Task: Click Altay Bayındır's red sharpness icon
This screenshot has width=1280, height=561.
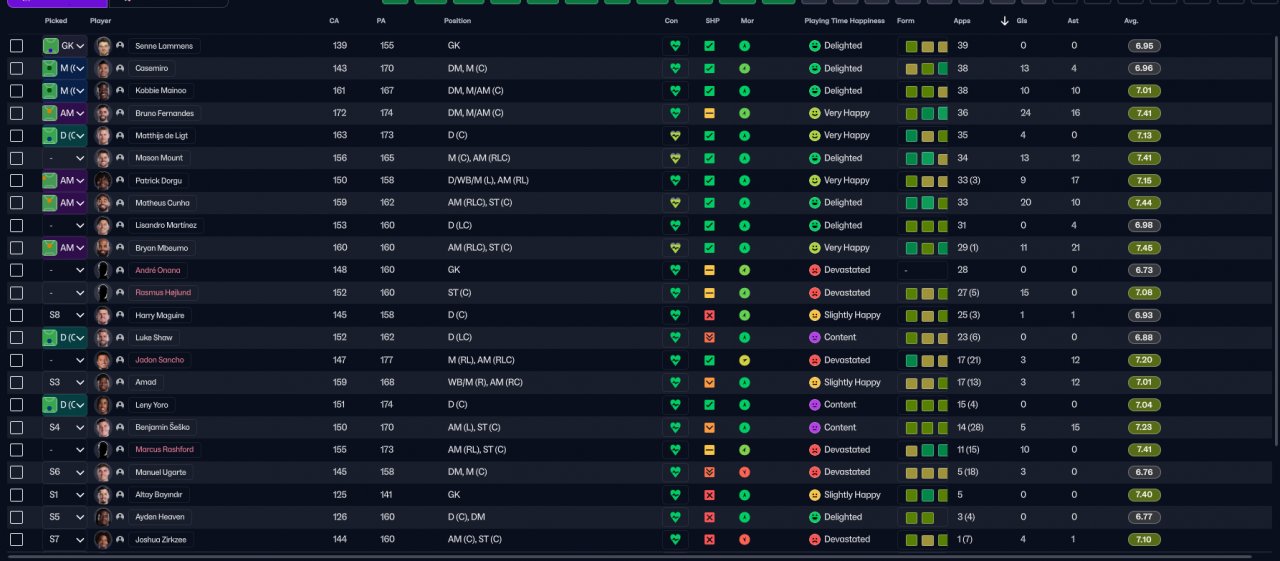Action: point(709,495)
